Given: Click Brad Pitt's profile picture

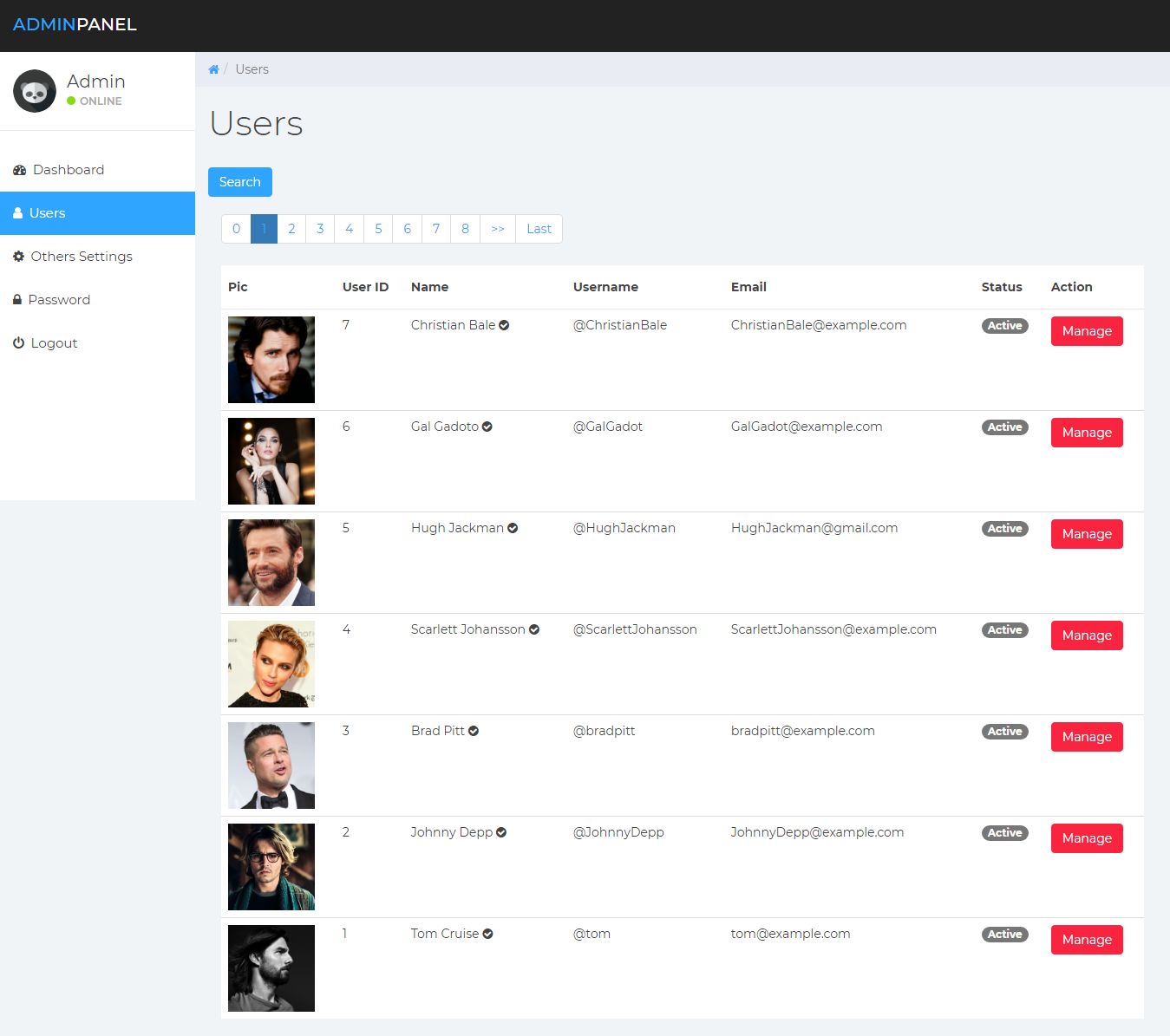Looking at the screenshot, I should (x=271, y=766).
